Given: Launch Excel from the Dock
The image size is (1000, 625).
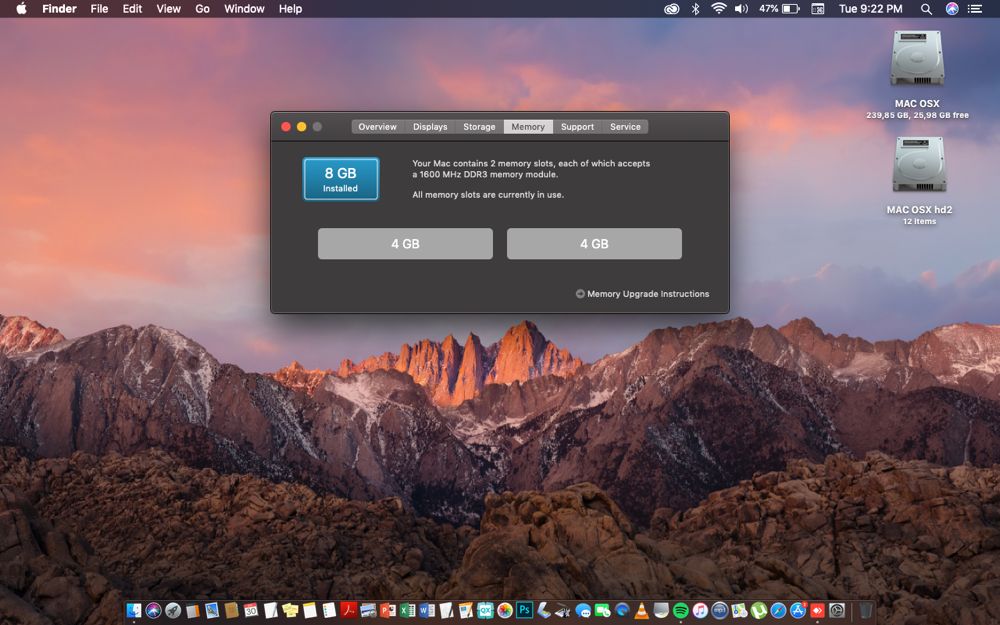Looking at the screenshot, I should [x=408, y=610].
